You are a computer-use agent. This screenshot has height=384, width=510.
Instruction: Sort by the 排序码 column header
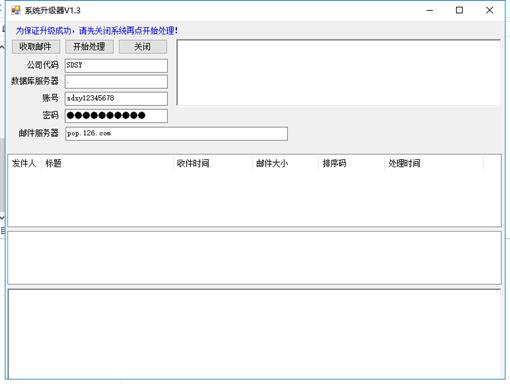tap(351, 163)
